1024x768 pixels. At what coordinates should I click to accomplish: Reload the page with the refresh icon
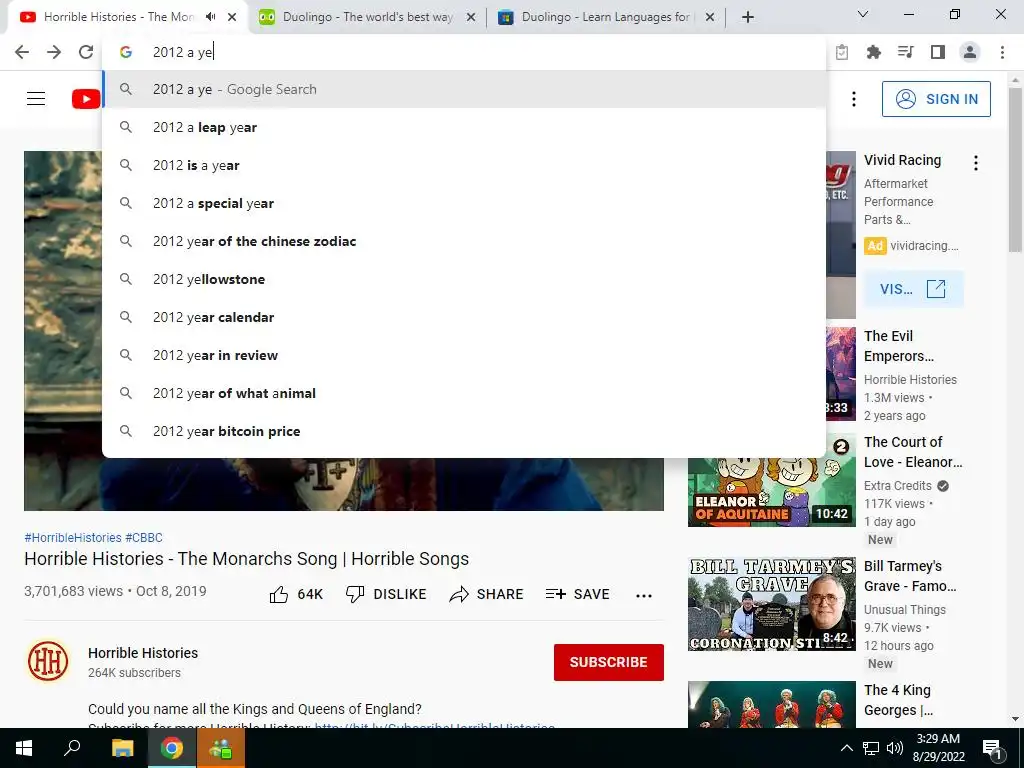point(86,52)
